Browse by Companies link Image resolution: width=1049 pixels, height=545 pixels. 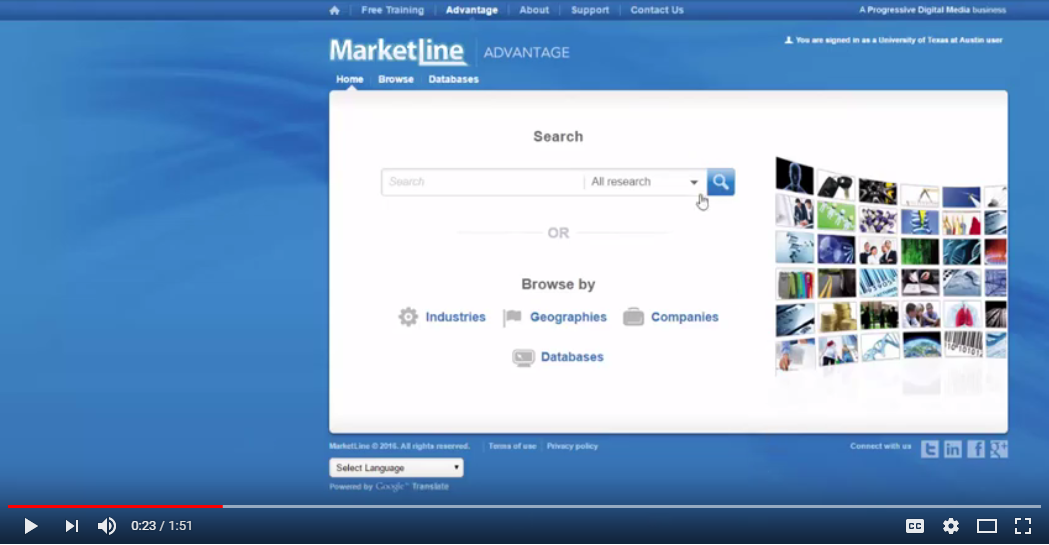684,317
